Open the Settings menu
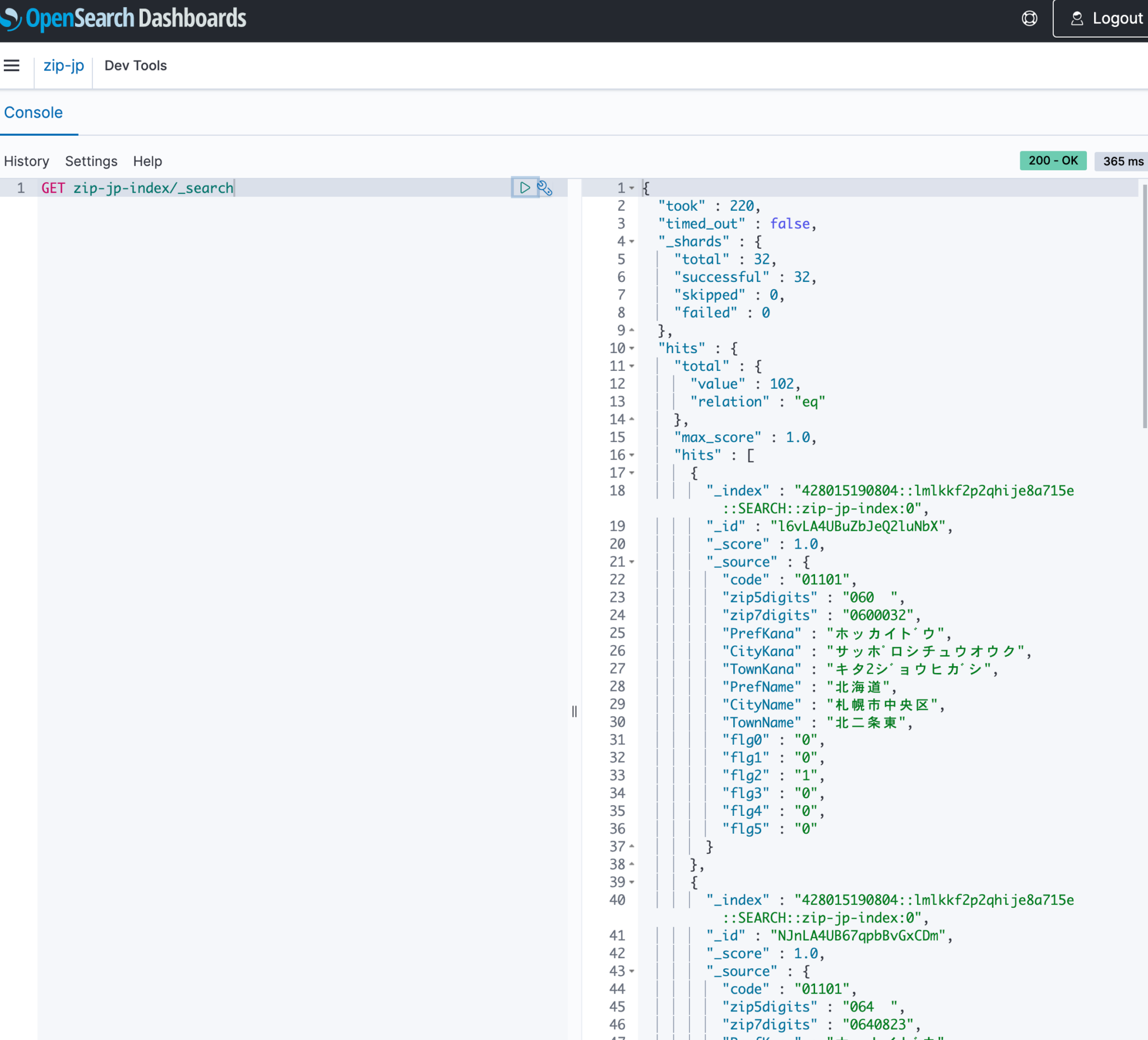 (x=91, y=161)
